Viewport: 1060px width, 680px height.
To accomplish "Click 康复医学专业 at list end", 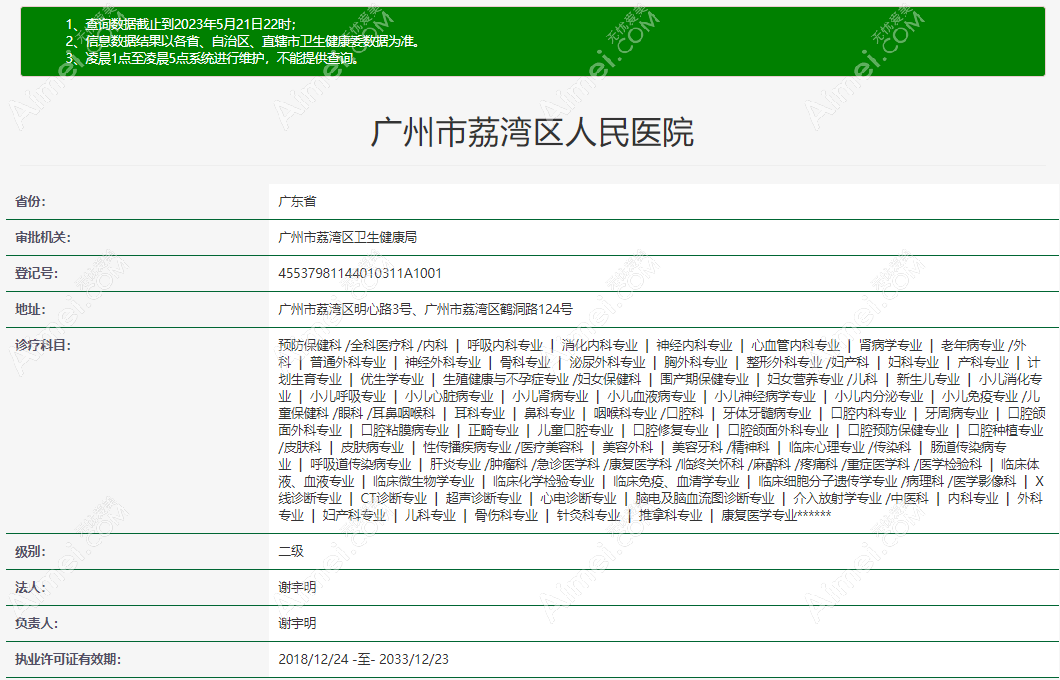I will 759,515.
